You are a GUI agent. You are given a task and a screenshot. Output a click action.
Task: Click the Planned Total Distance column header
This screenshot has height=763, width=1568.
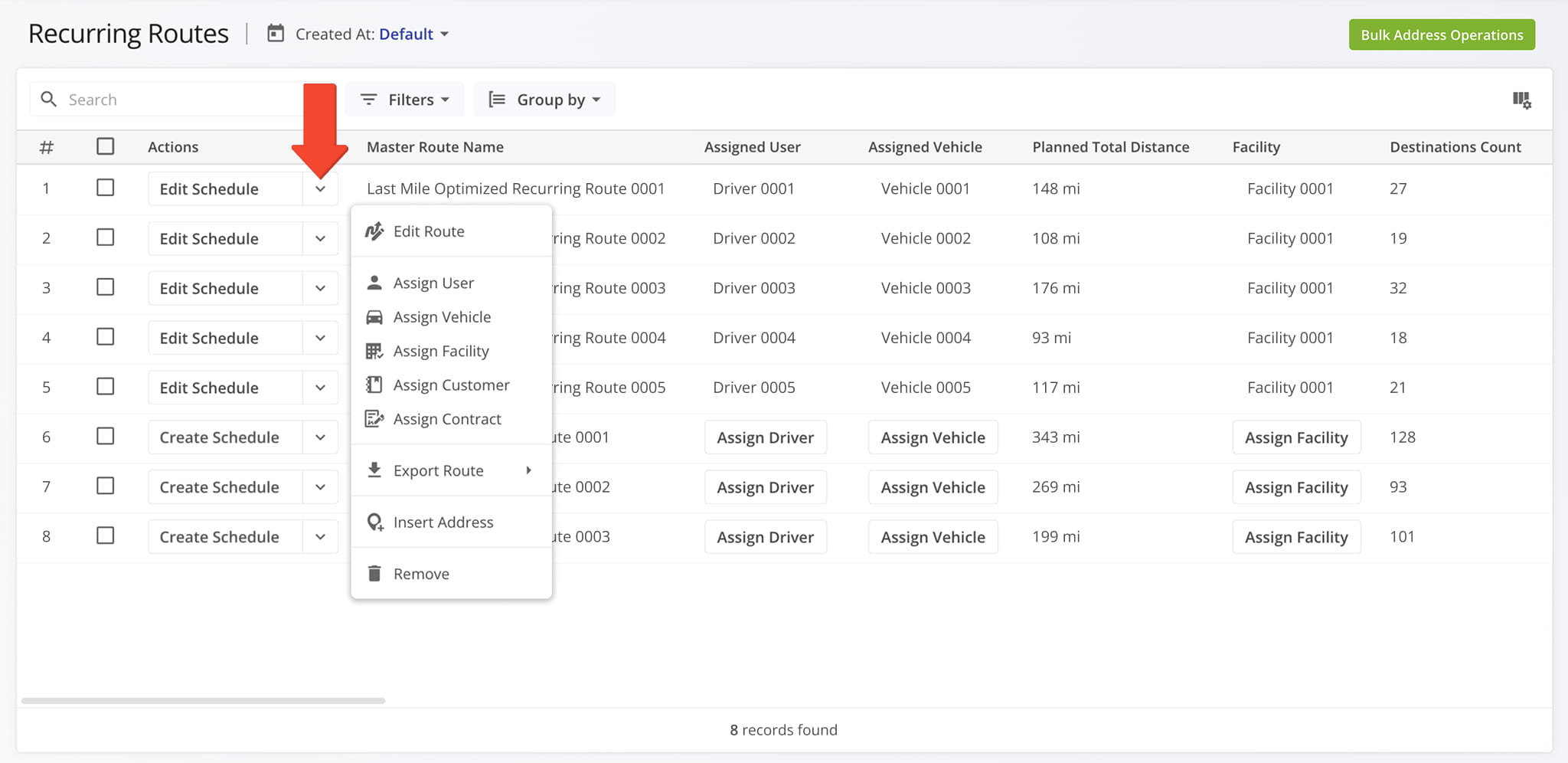[x=1110, y=147]
